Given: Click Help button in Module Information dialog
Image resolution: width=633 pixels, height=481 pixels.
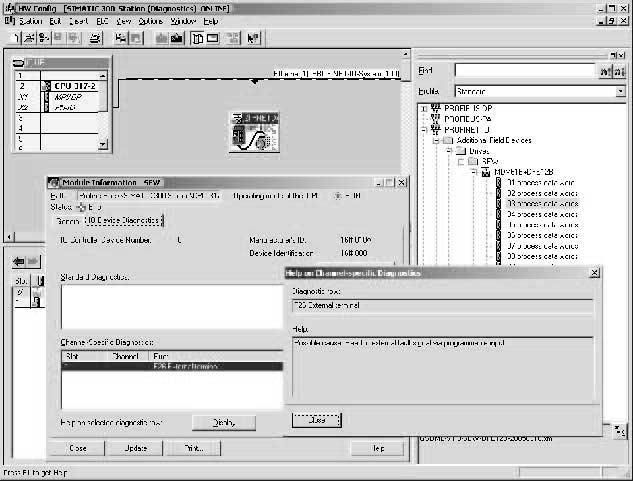Looking at the screenshot, I should [x=377, y=448].
